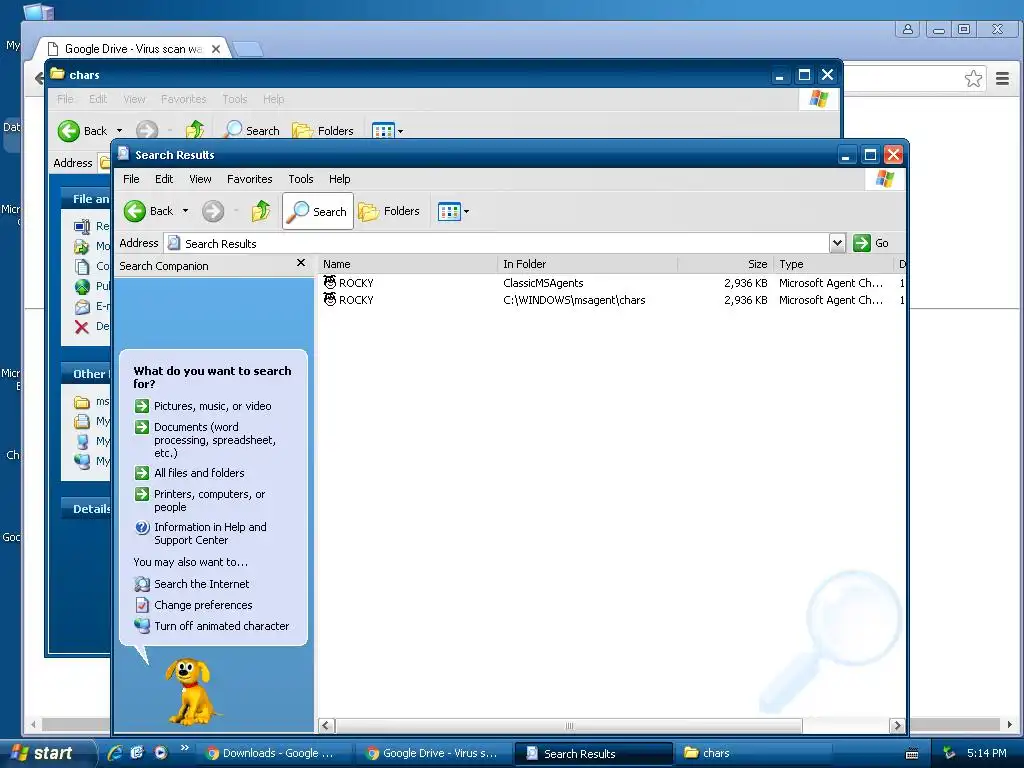Click Folders button in chars window
Viewport: 1024px width, 768px height.
323,131
